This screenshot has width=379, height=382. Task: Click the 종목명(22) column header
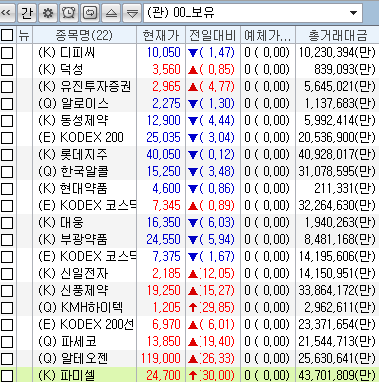tap(84, 35)
